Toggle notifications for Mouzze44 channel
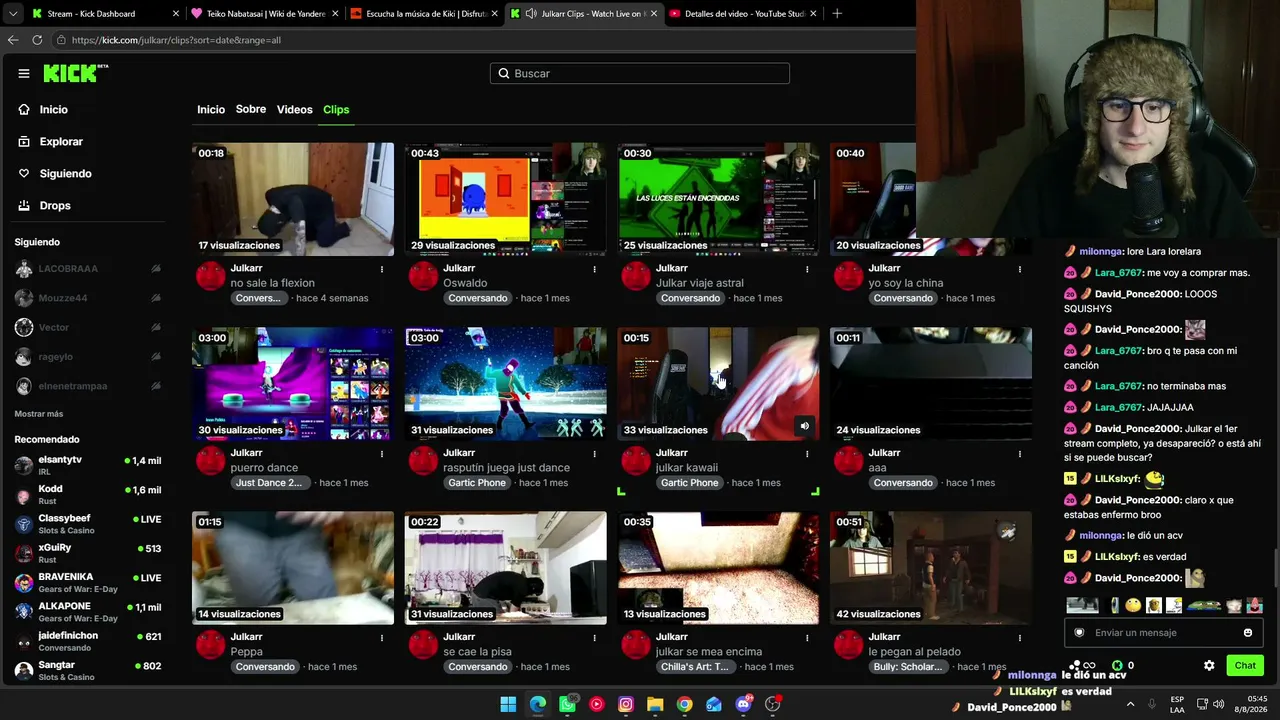Viewport: 1280px width, 720px height. (x=156, y=298)
